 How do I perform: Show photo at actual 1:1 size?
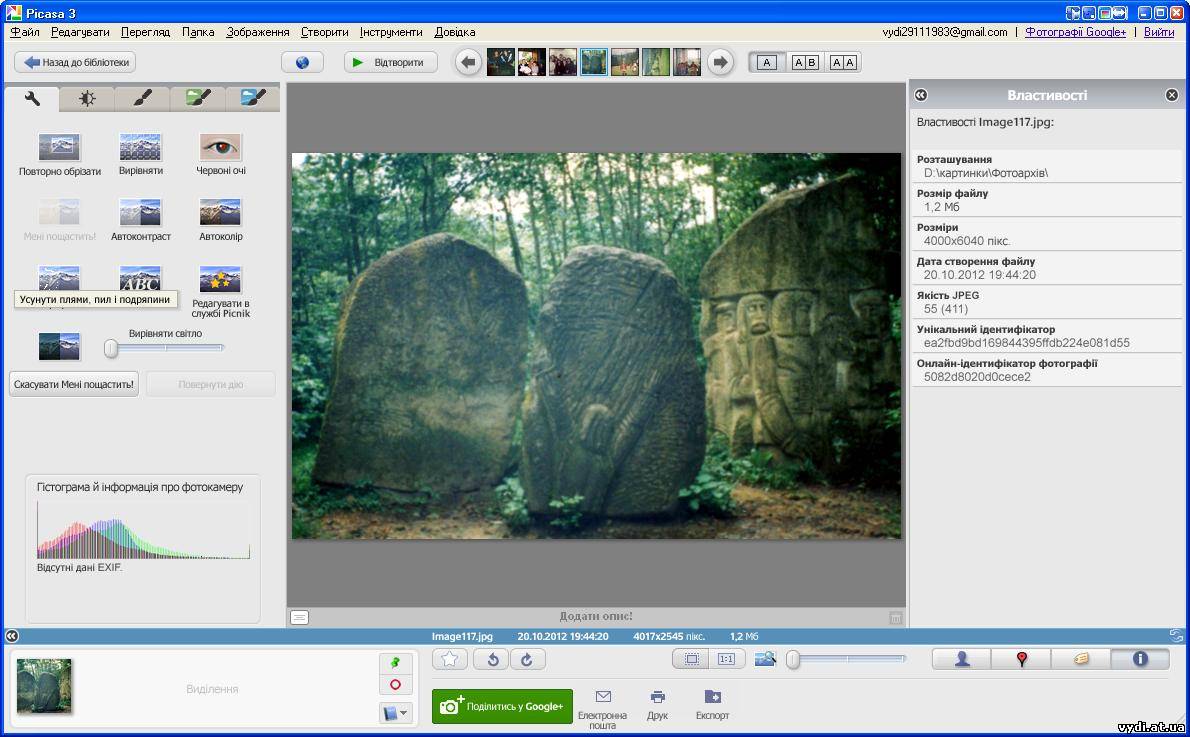click(726, 659)
